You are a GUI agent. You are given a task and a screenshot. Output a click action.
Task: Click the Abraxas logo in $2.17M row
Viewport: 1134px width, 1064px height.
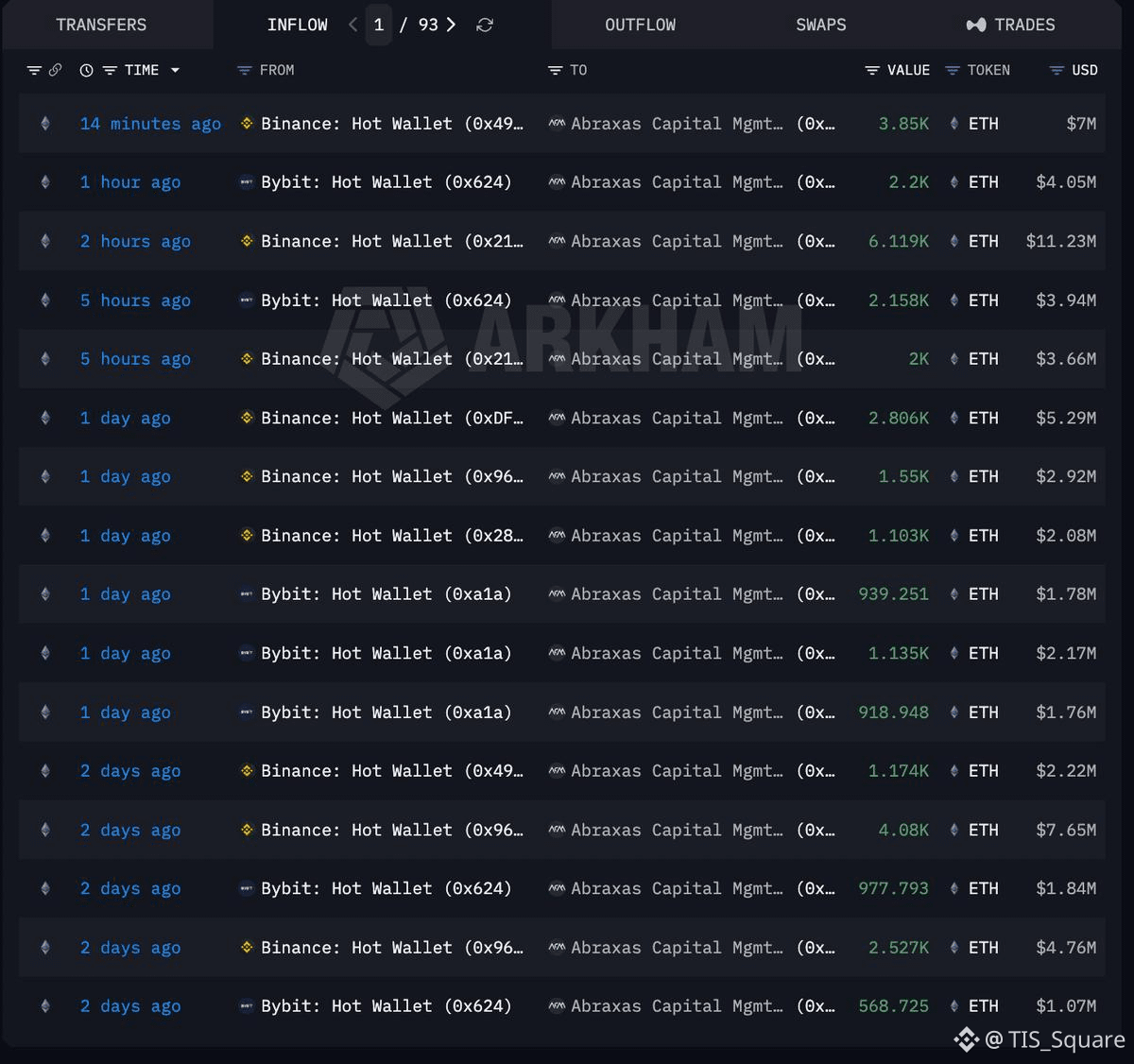click(x=557, y=653)
